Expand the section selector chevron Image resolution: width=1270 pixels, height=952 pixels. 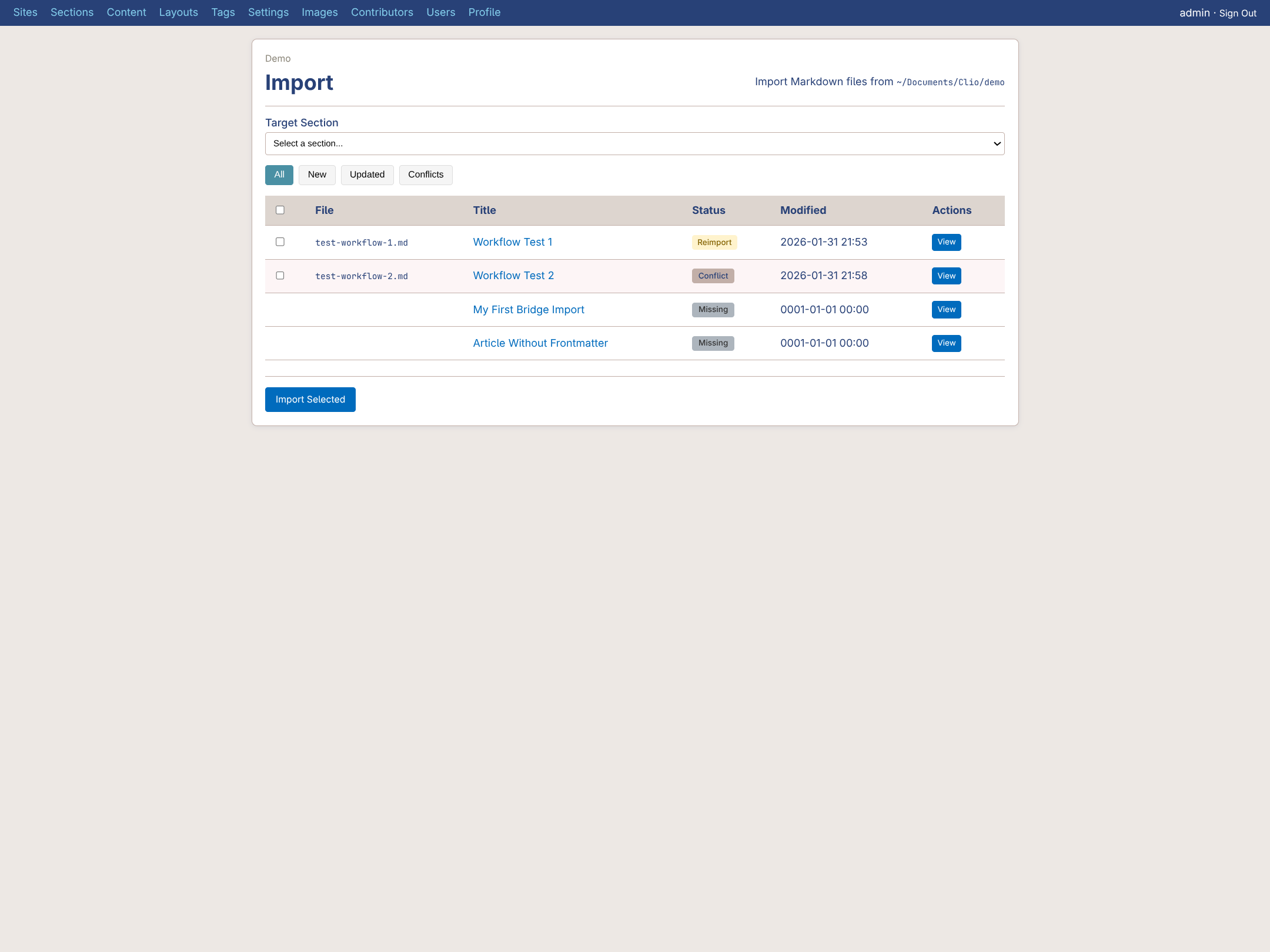pos(996,143)
